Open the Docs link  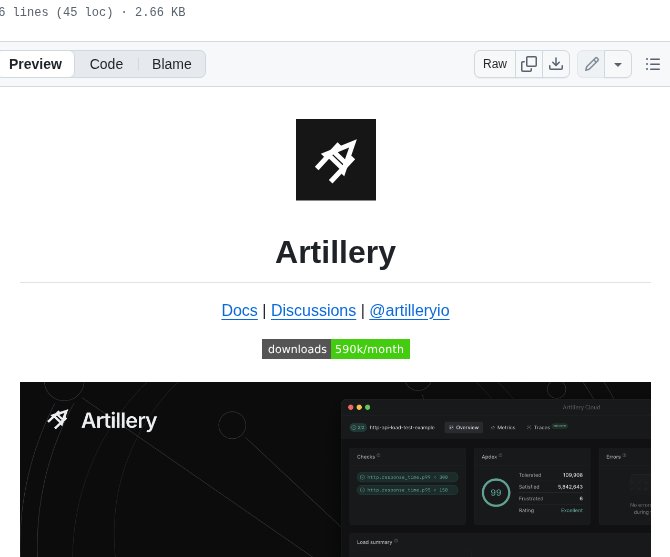coord(239,310)
